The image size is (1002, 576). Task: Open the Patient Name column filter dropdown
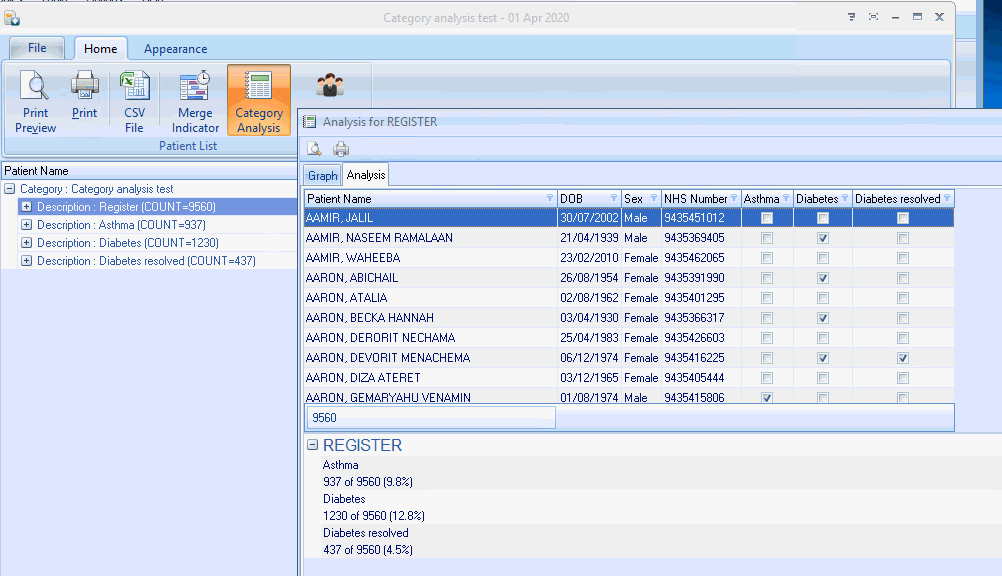pyautogui.click(x=549, y=199)
